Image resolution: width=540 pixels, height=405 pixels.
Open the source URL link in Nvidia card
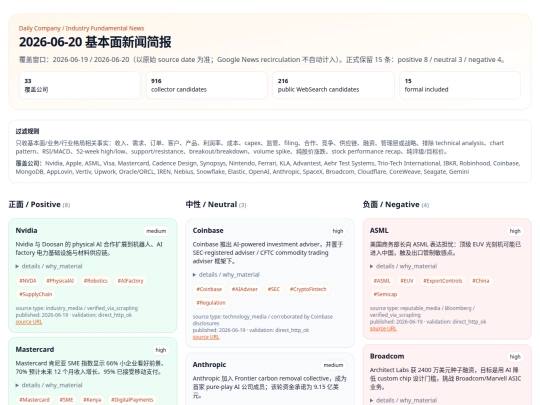[x=29, y=322]
